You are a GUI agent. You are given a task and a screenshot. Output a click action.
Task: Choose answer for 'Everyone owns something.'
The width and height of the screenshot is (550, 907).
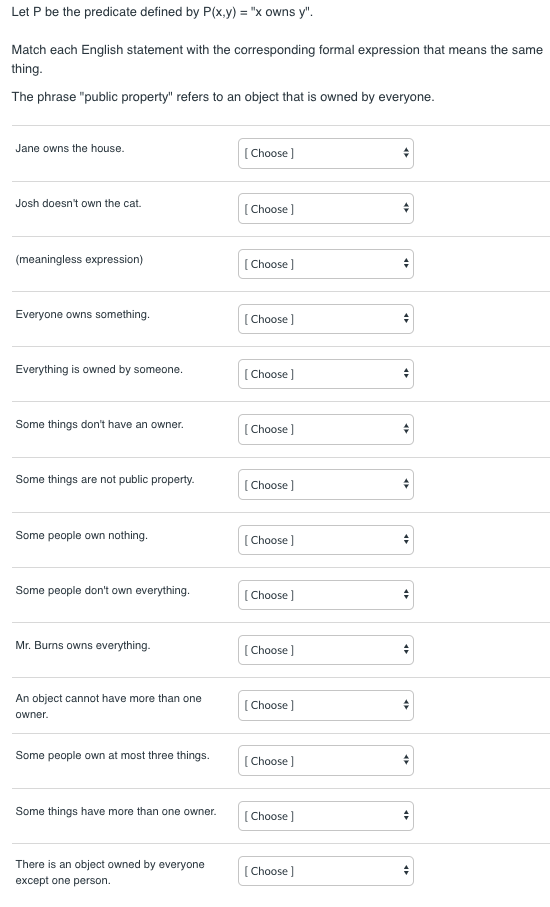[326, 319]
